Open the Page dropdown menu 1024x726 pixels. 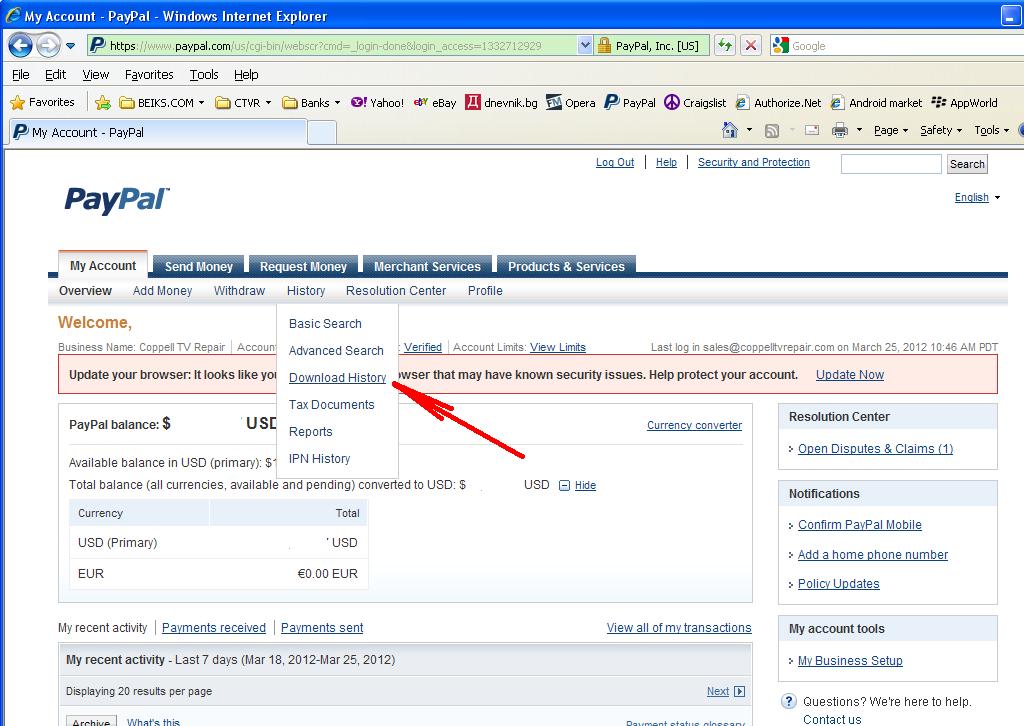click(891, 131)
